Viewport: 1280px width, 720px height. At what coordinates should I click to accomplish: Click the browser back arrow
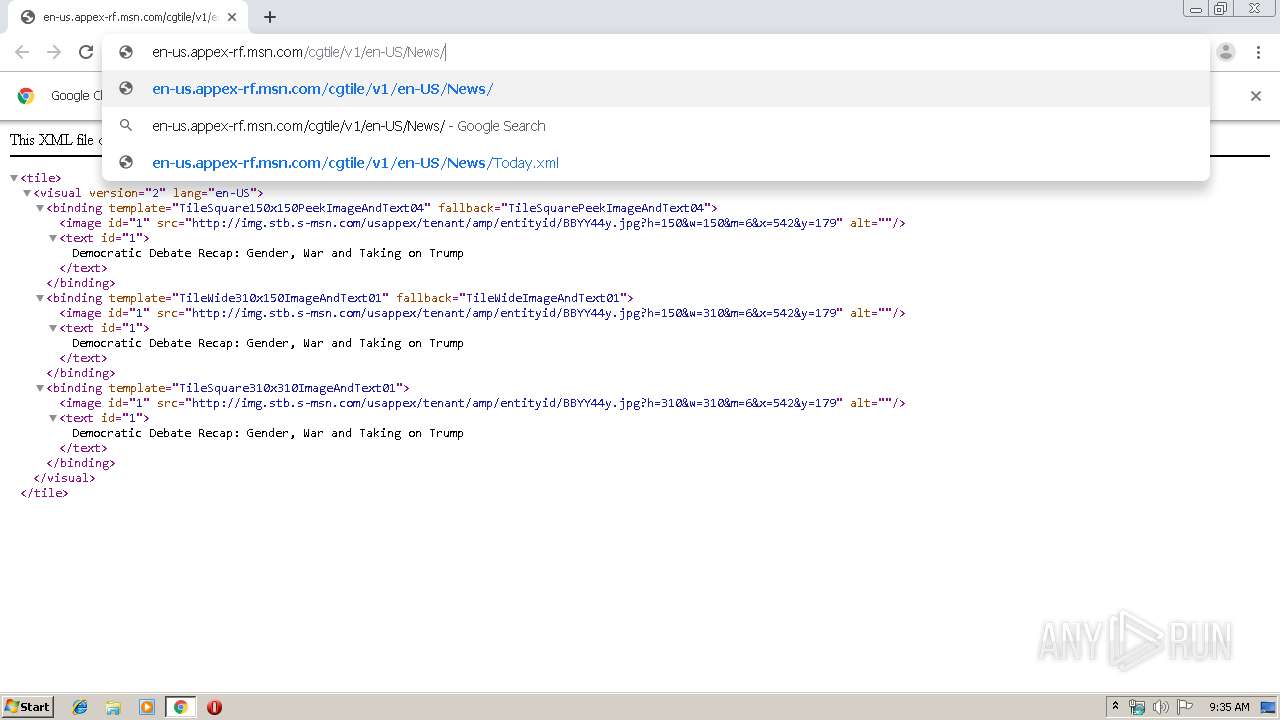[x=22, y=52]
